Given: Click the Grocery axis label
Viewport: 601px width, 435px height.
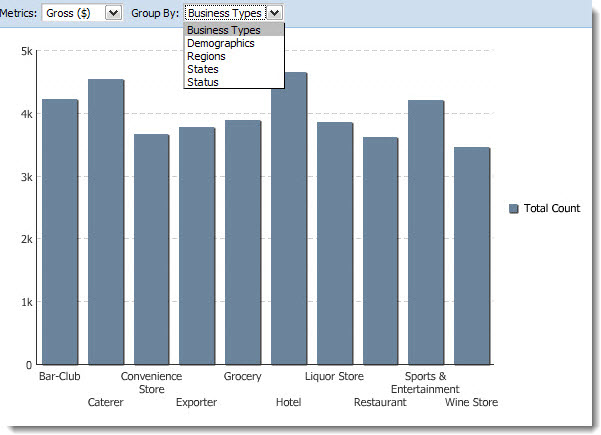Looking at the screenshot, I should click(x=243, y=377).
